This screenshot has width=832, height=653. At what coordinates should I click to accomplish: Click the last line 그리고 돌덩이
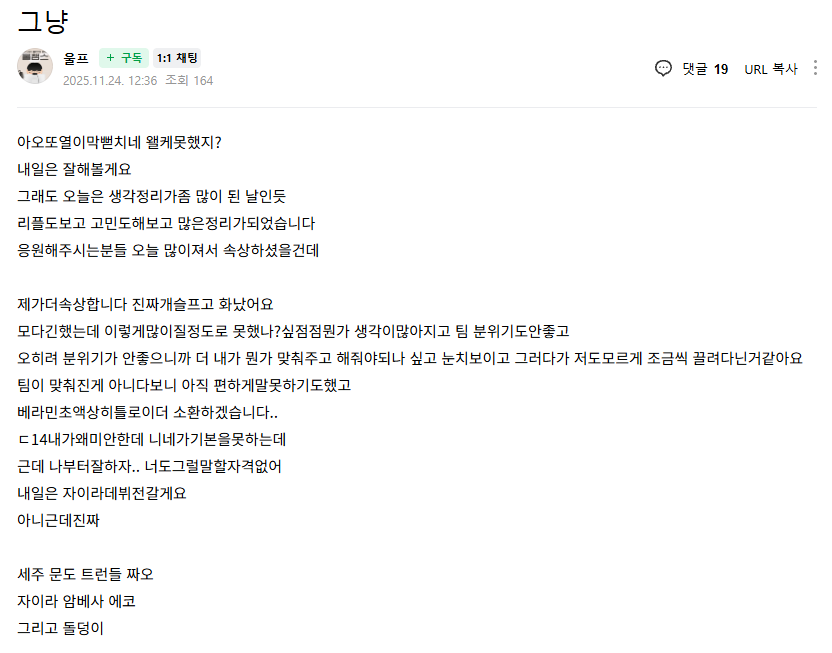point(60,628)
